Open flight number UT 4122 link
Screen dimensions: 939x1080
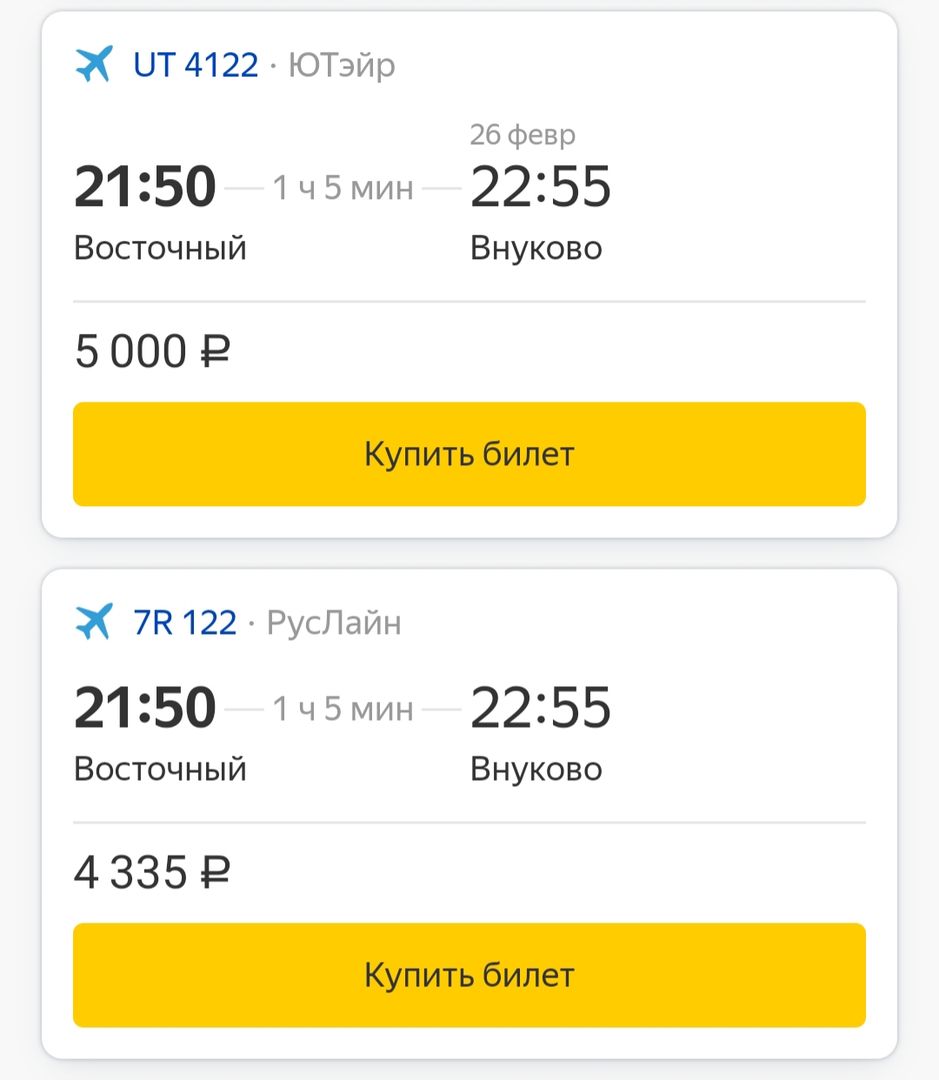tap(196, 65)
